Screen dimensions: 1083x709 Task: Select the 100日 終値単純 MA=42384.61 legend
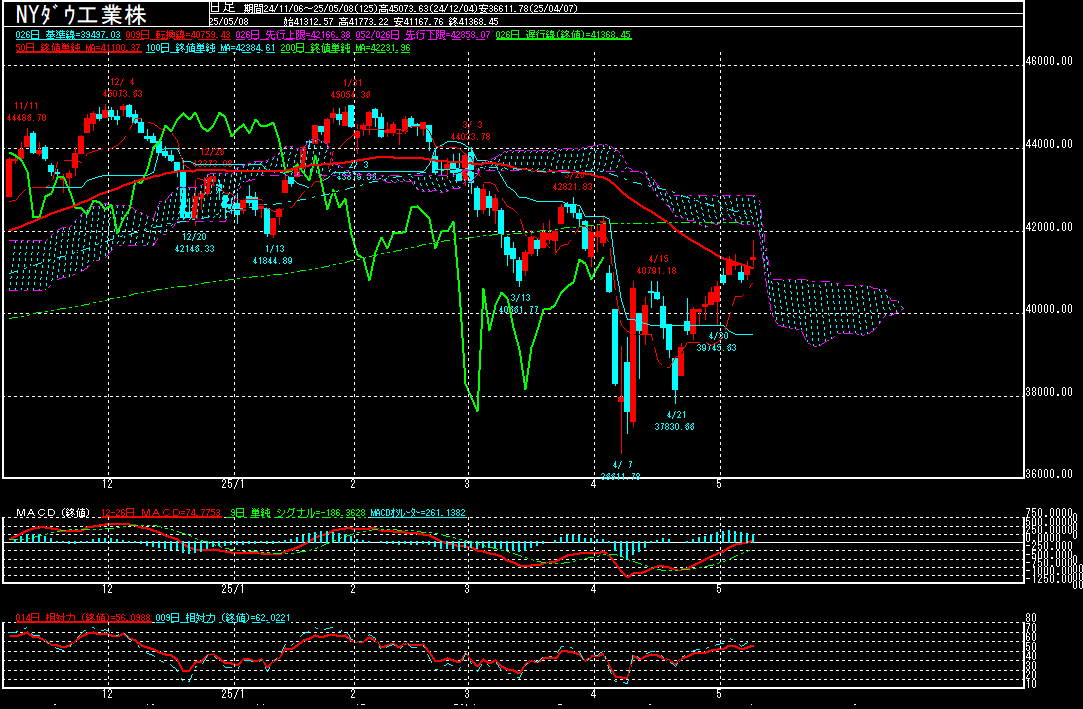[211, 48]
